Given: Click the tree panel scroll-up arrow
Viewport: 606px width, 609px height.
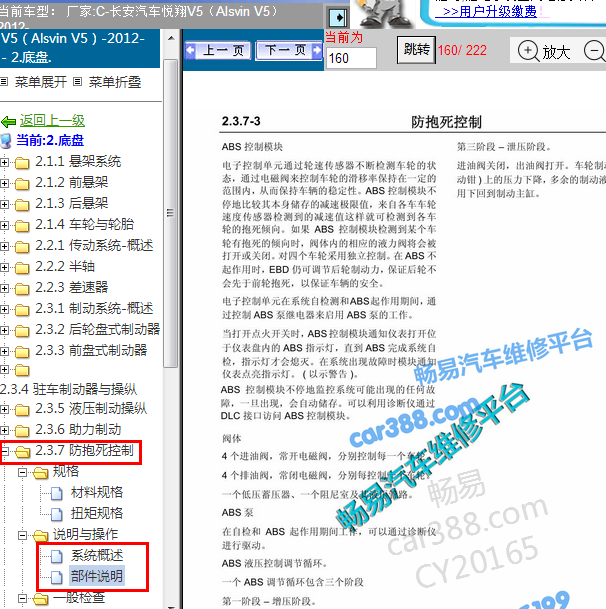Looking at the screenshot, I should pos(171,38).
